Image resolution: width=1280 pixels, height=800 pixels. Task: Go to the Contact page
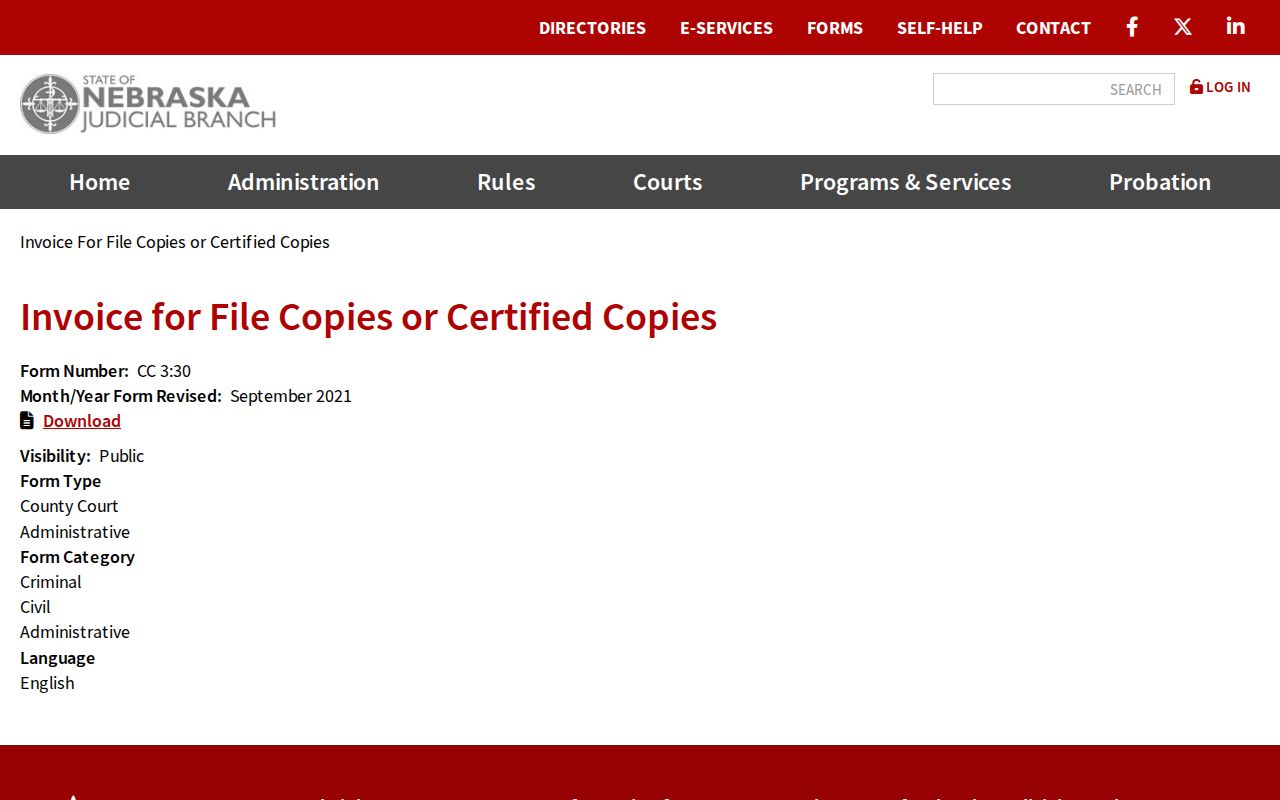click(1053, 28)
